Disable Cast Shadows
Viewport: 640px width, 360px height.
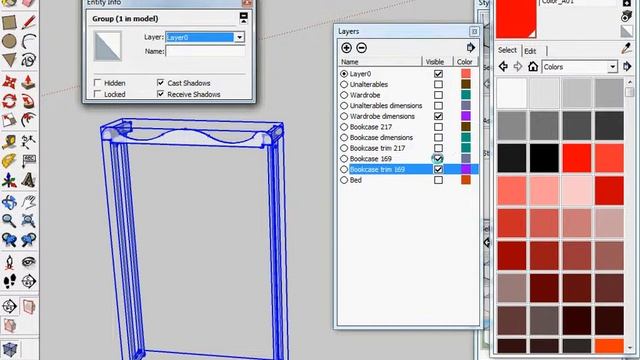[161, 83]
